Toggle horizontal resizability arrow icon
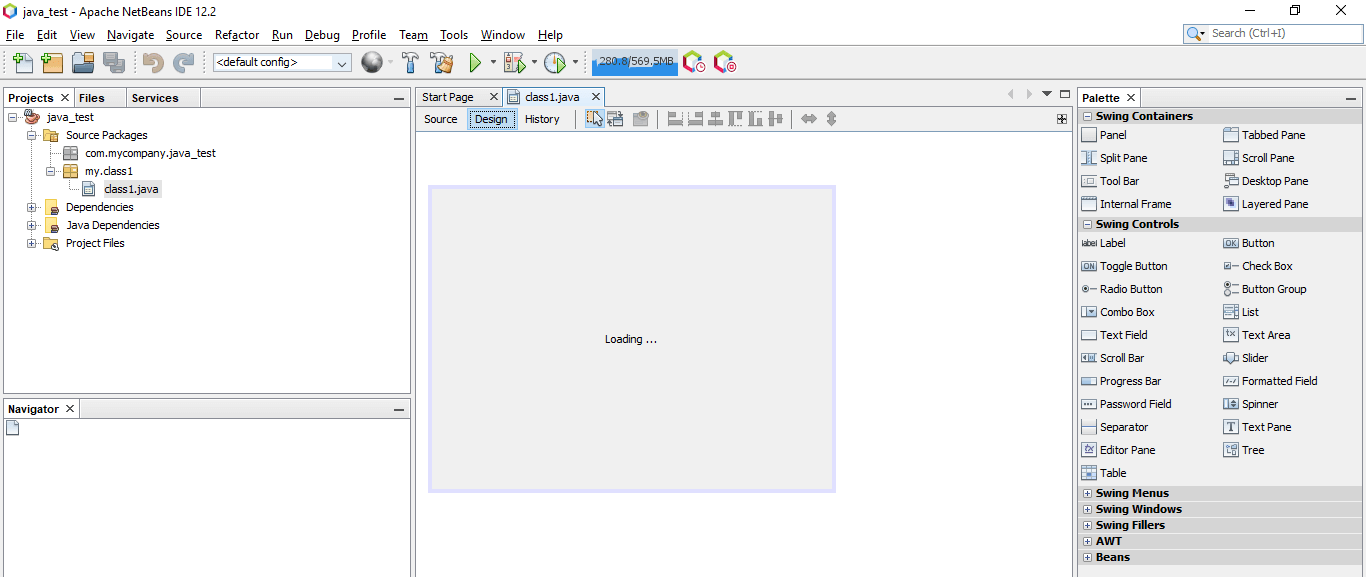Screen dimensions: 1366x577 tap(809, 119)
